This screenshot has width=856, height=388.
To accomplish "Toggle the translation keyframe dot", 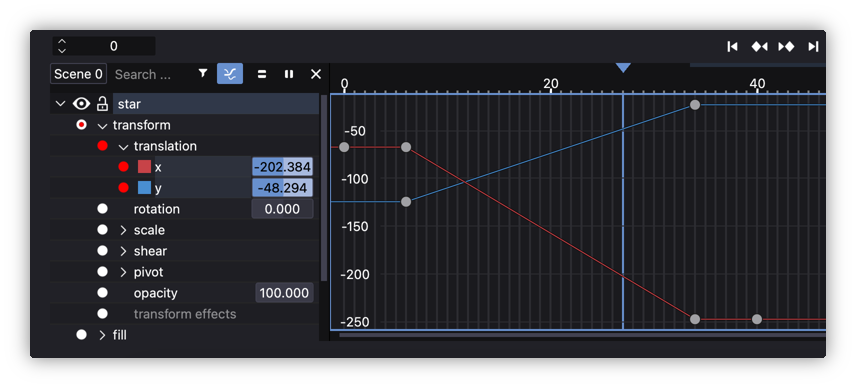I will click(102, 146).
